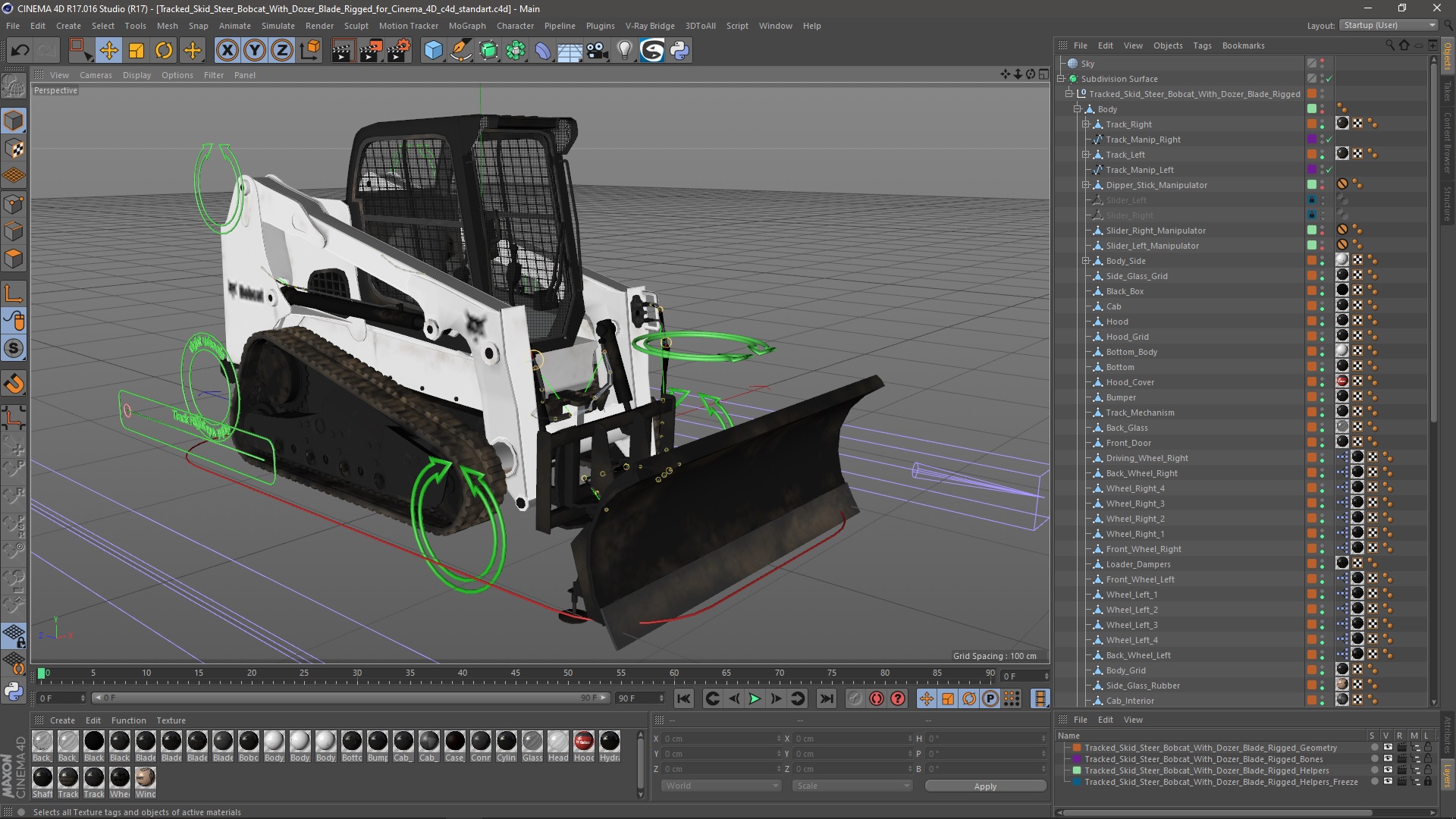Activate the Scale tool
1456x819 pixels.
click(136, 51)
